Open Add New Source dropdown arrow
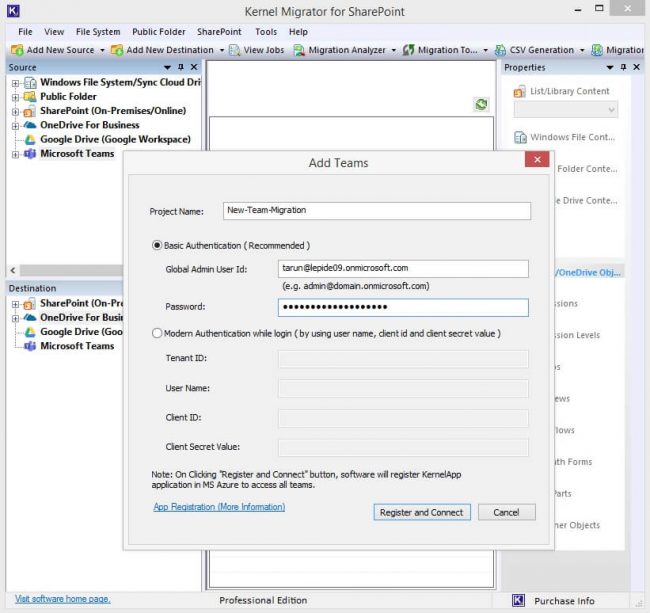This screenshot has height=613, width=650. (x=102, y=51)
